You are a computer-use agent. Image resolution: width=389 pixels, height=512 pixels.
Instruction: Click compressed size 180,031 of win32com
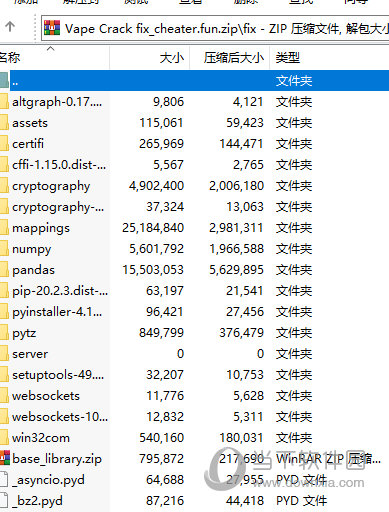point(241,438)
